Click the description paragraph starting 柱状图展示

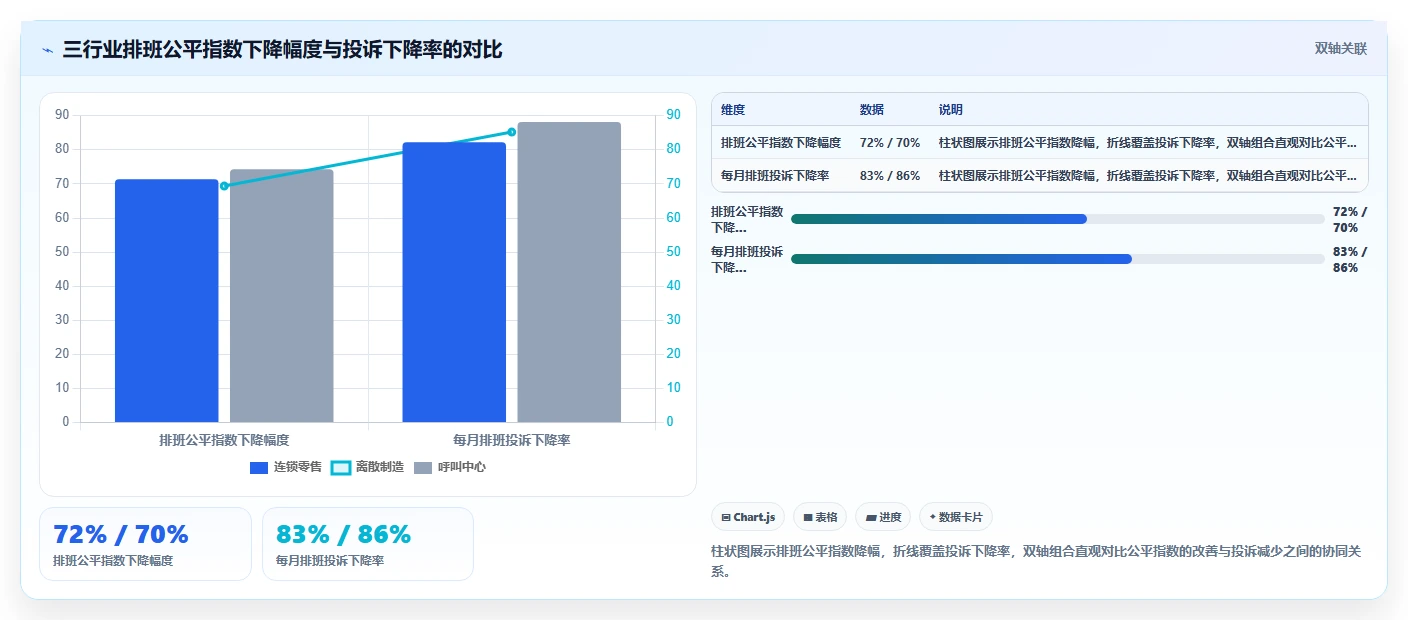(1040, 562)
